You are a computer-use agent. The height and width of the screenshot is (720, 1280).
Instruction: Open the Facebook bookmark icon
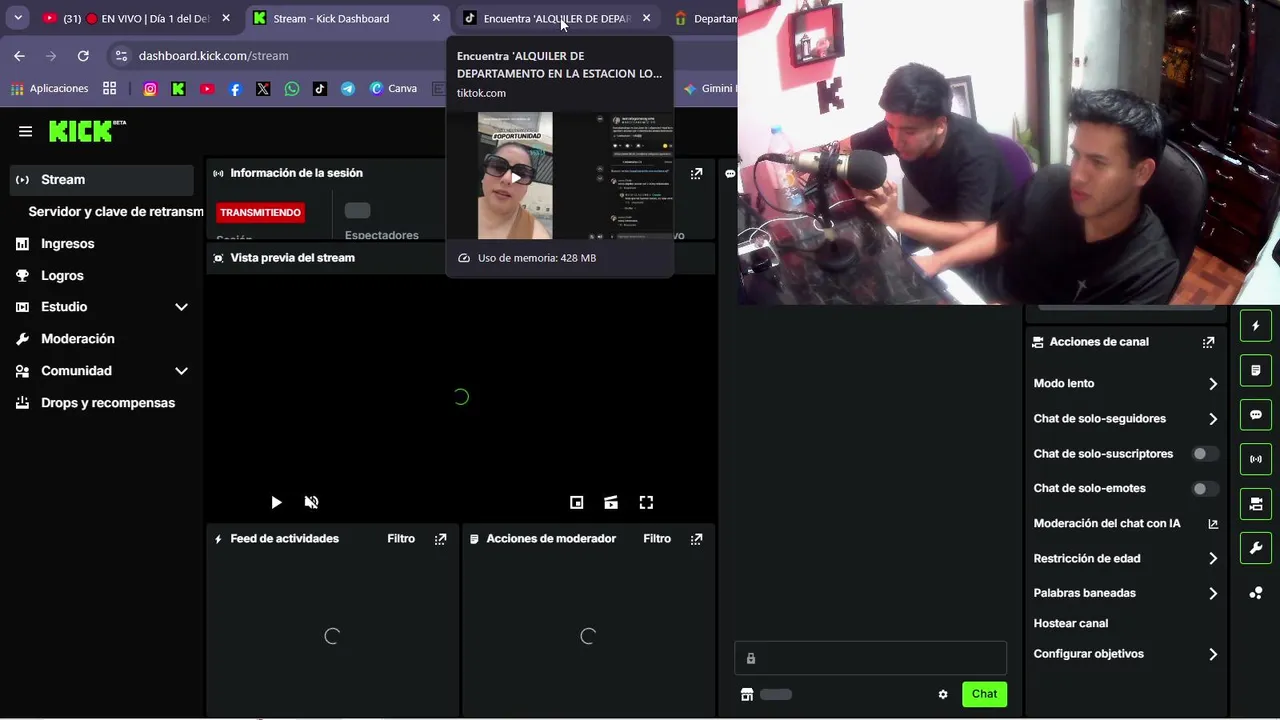tap(235, 89)
